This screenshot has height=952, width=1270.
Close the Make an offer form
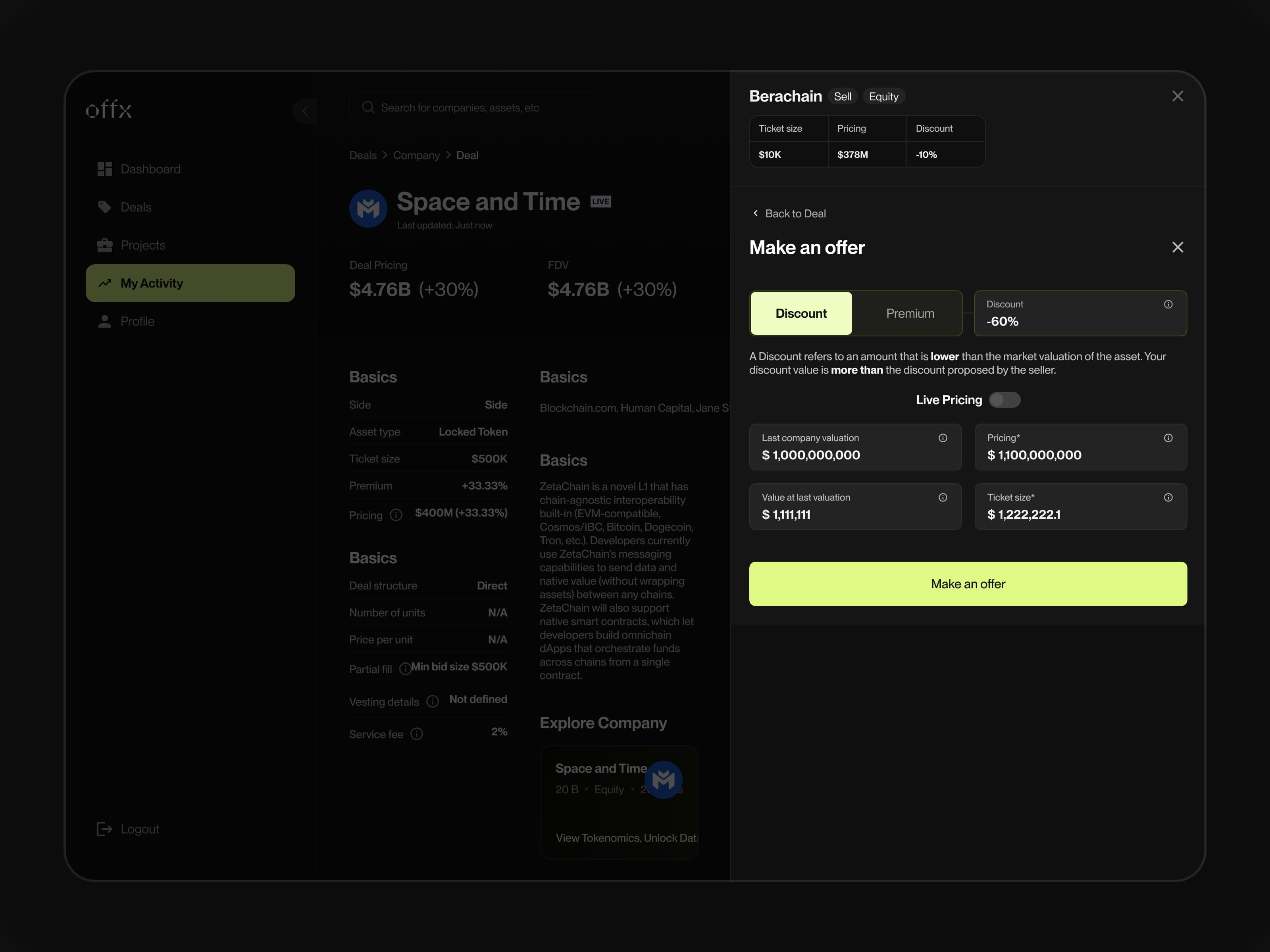click(1178, 247)
